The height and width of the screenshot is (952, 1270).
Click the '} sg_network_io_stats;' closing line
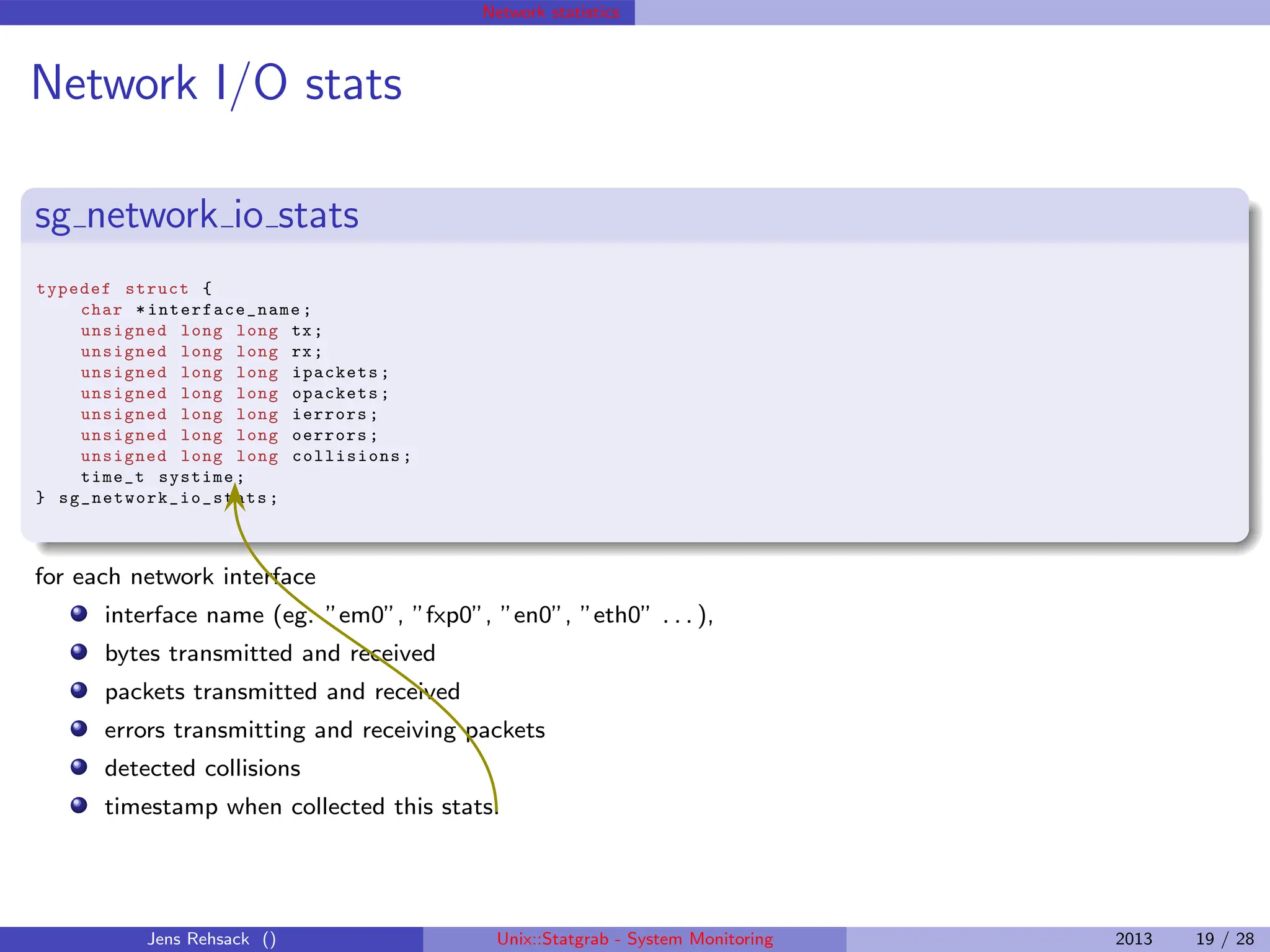[156, 498]
